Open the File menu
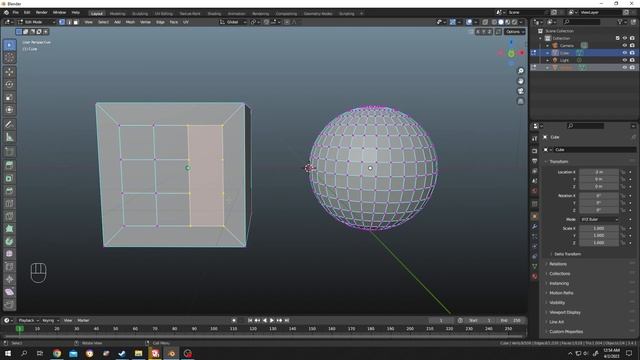This screenshot has height=360, width=640. (x=16, y=13)
